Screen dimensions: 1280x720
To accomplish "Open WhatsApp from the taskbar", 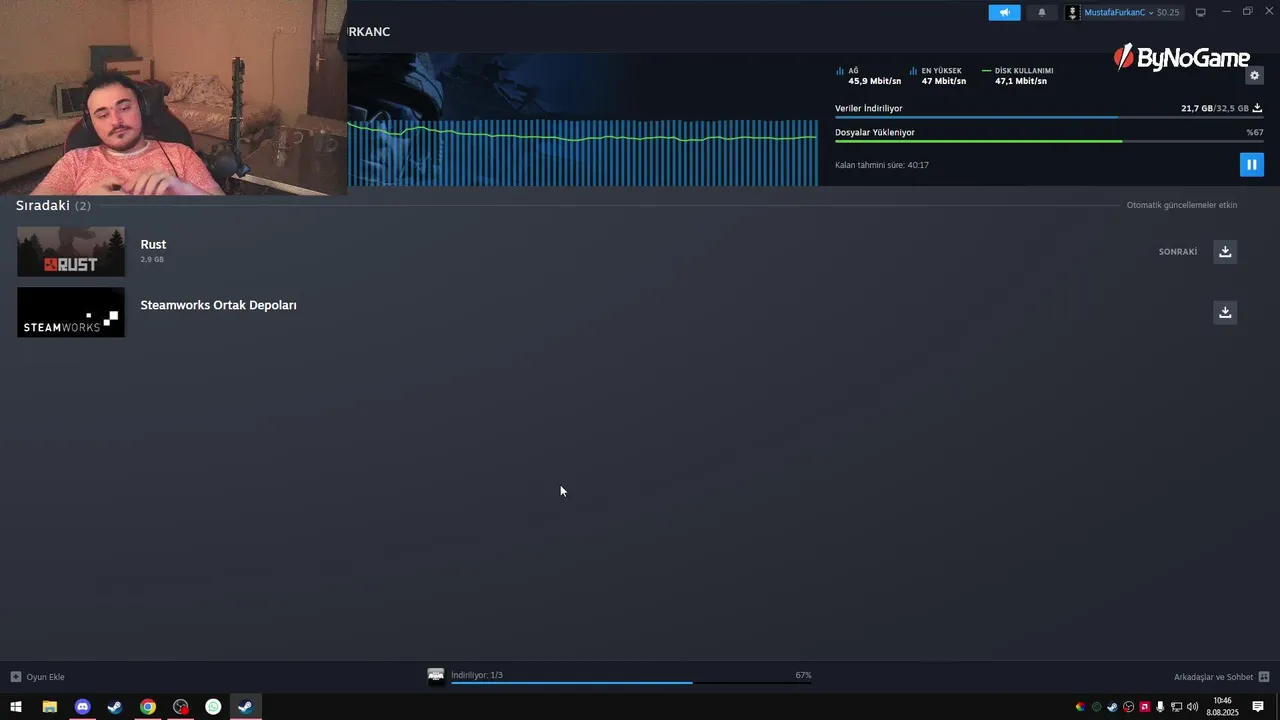I will pyautogui.click(x=213, y=707).
